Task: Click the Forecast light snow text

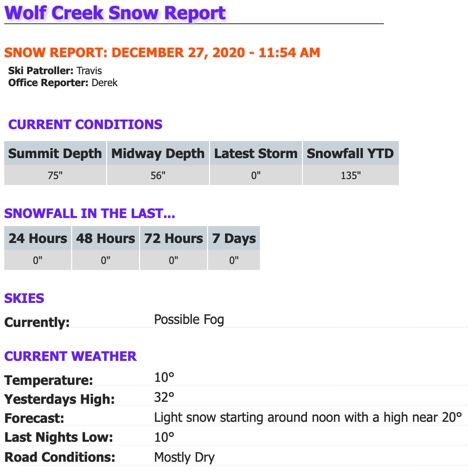Action: point(308,417)
